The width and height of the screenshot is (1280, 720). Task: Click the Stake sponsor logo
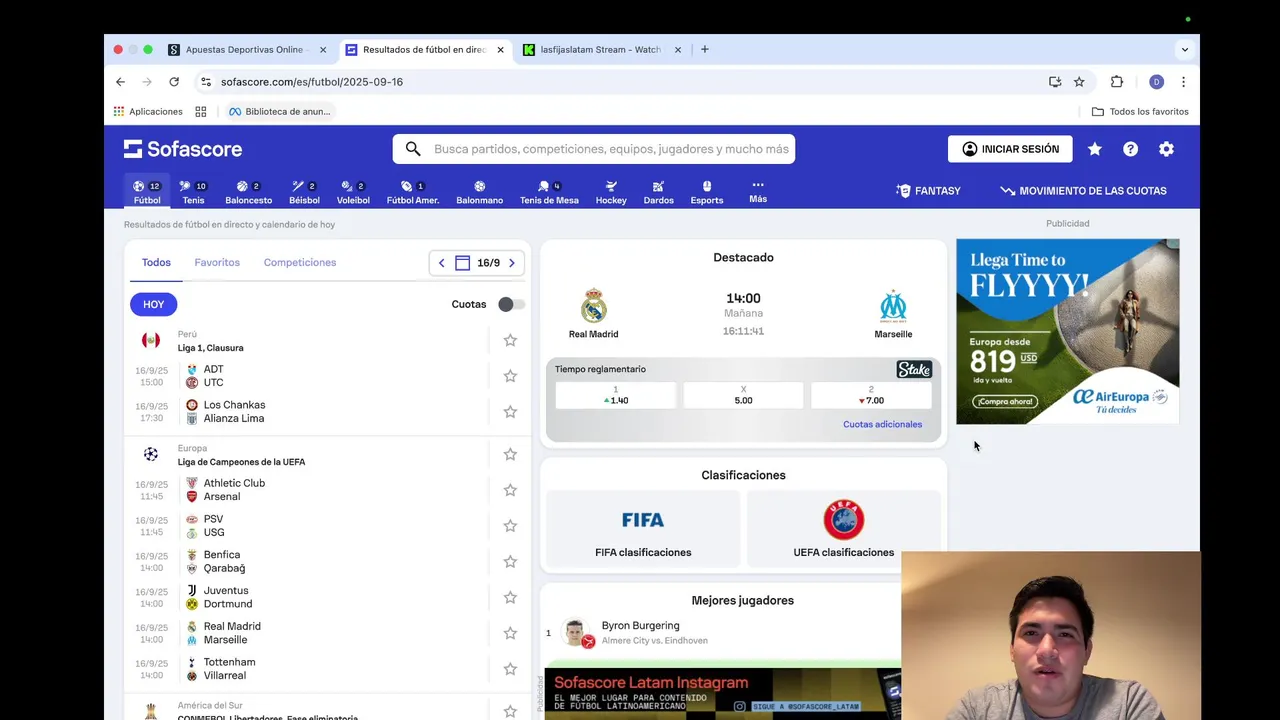tap(914, 369)
